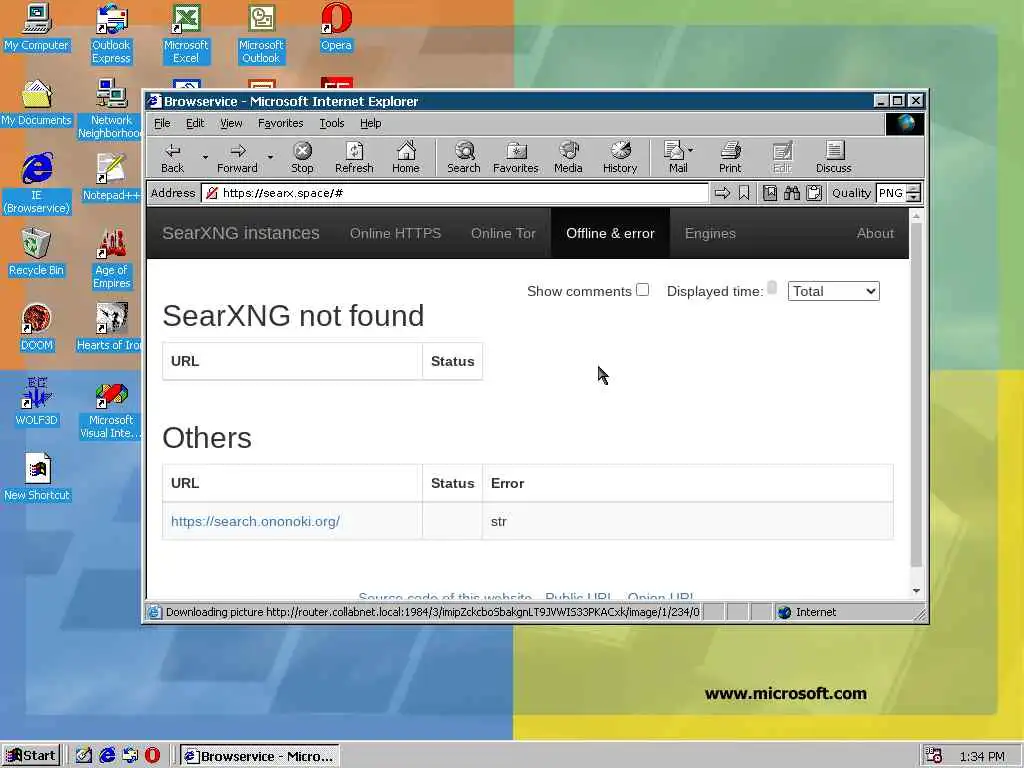Open the View menu

231,123
